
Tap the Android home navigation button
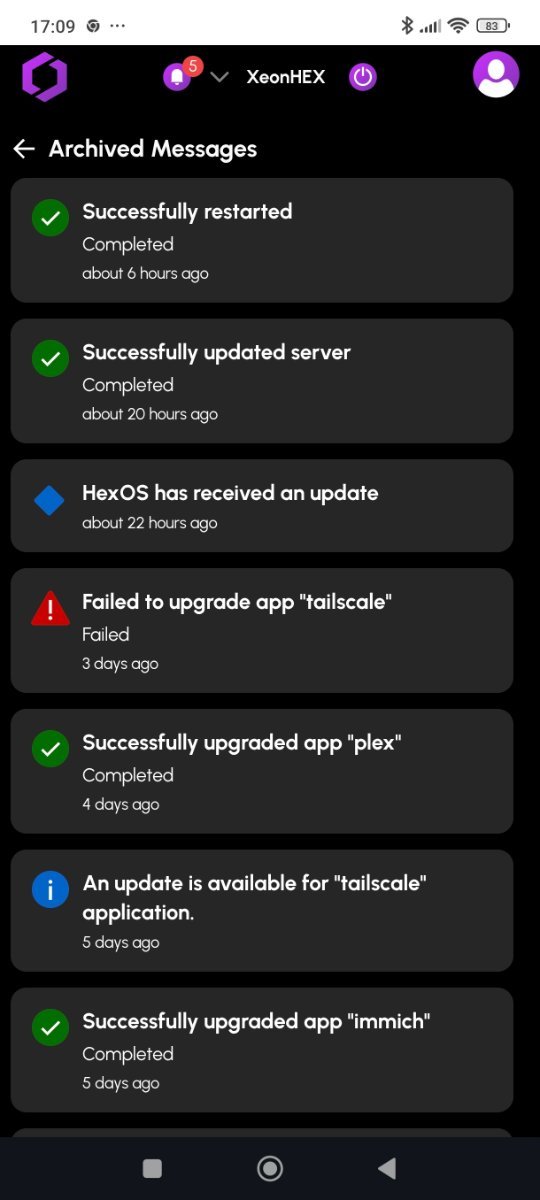coord(270,1168)
